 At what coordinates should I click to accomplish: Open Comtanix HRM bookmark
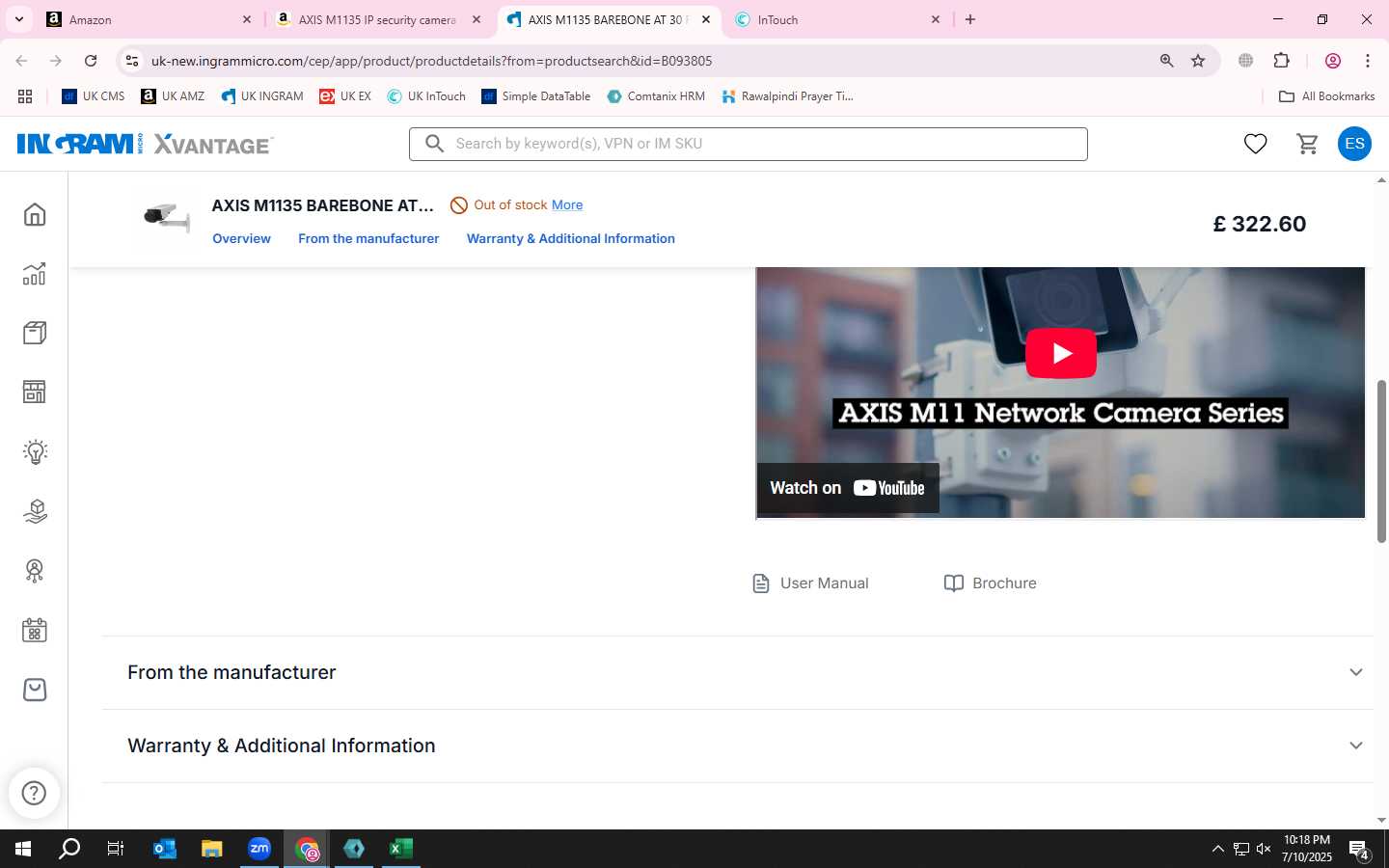pos(656,96)
